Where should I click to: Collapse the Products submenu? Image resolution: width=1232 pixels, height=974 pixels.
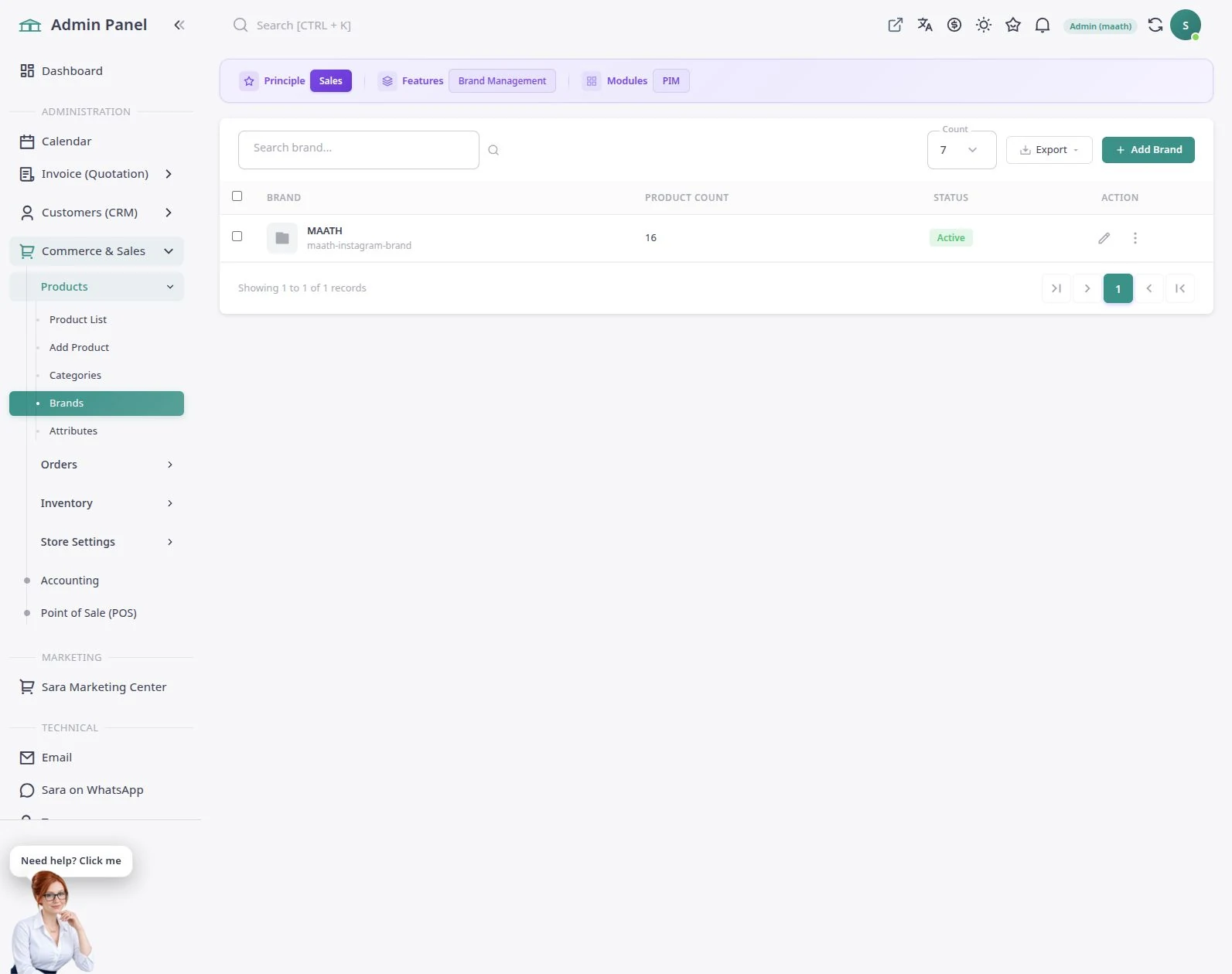click(97, 287)
